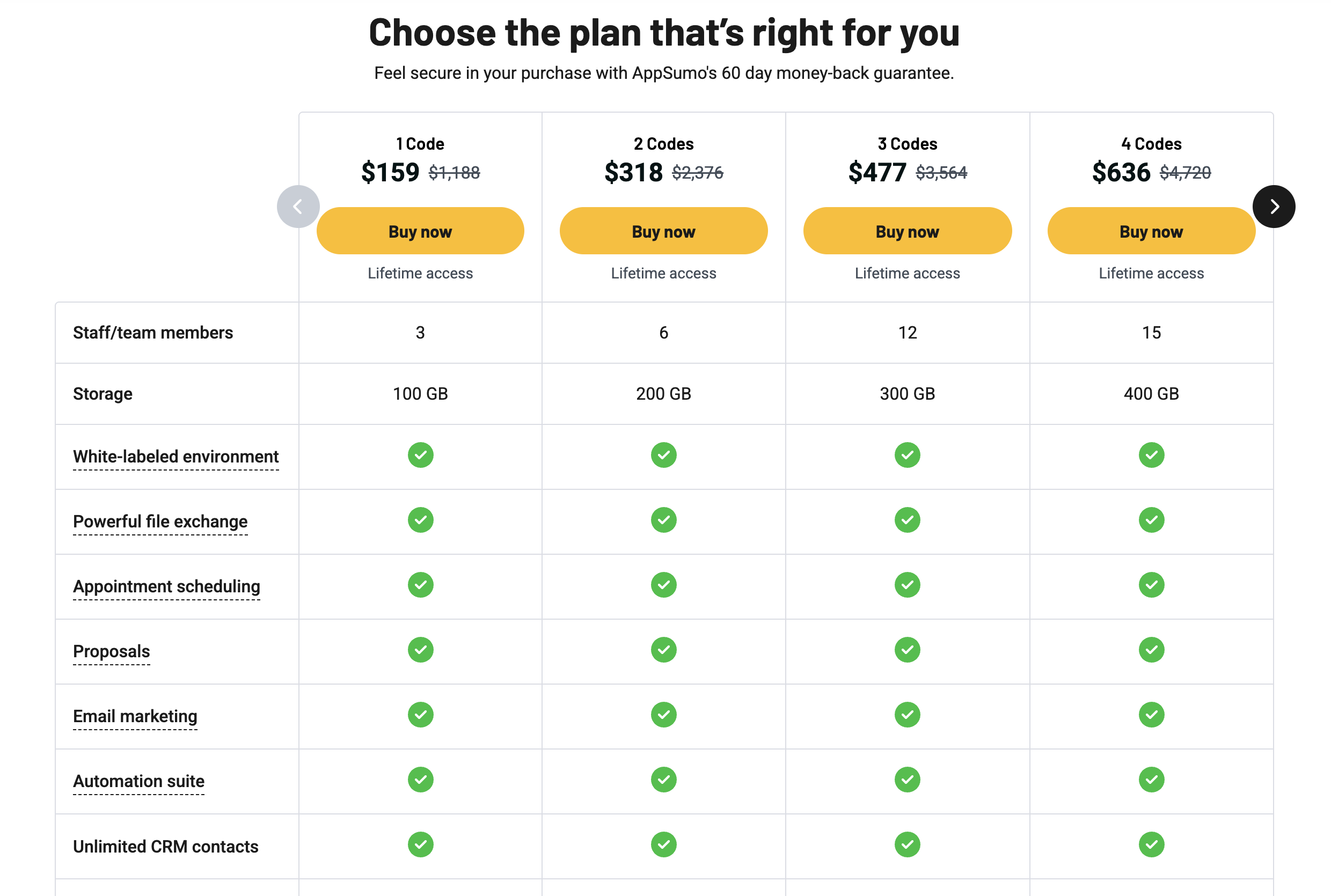The height and width of the screenshot is (896, 1331).
Task: Click Proposals checkmark under 4 Codes
Action: pos(1151,650)
